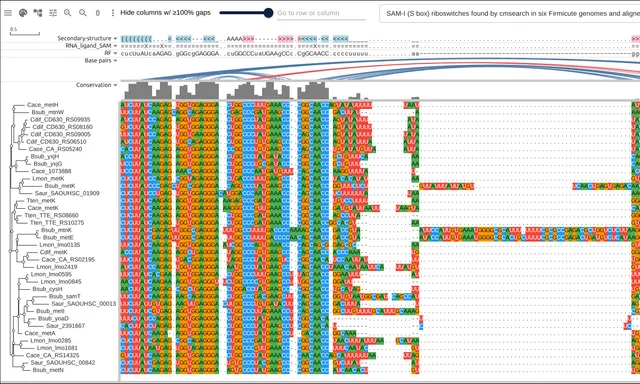
Task: Open the color palette options
Action: tap(23, 13)
